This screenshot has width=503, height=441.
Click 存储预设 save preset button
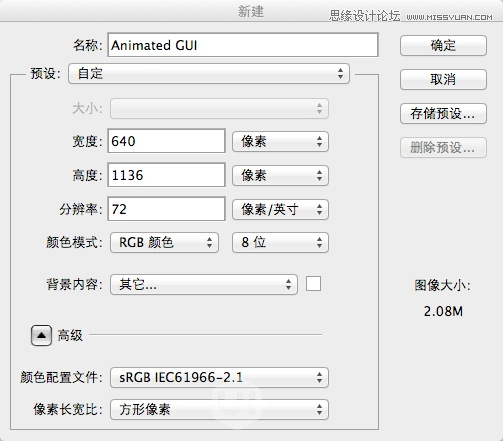pos(443,114)
